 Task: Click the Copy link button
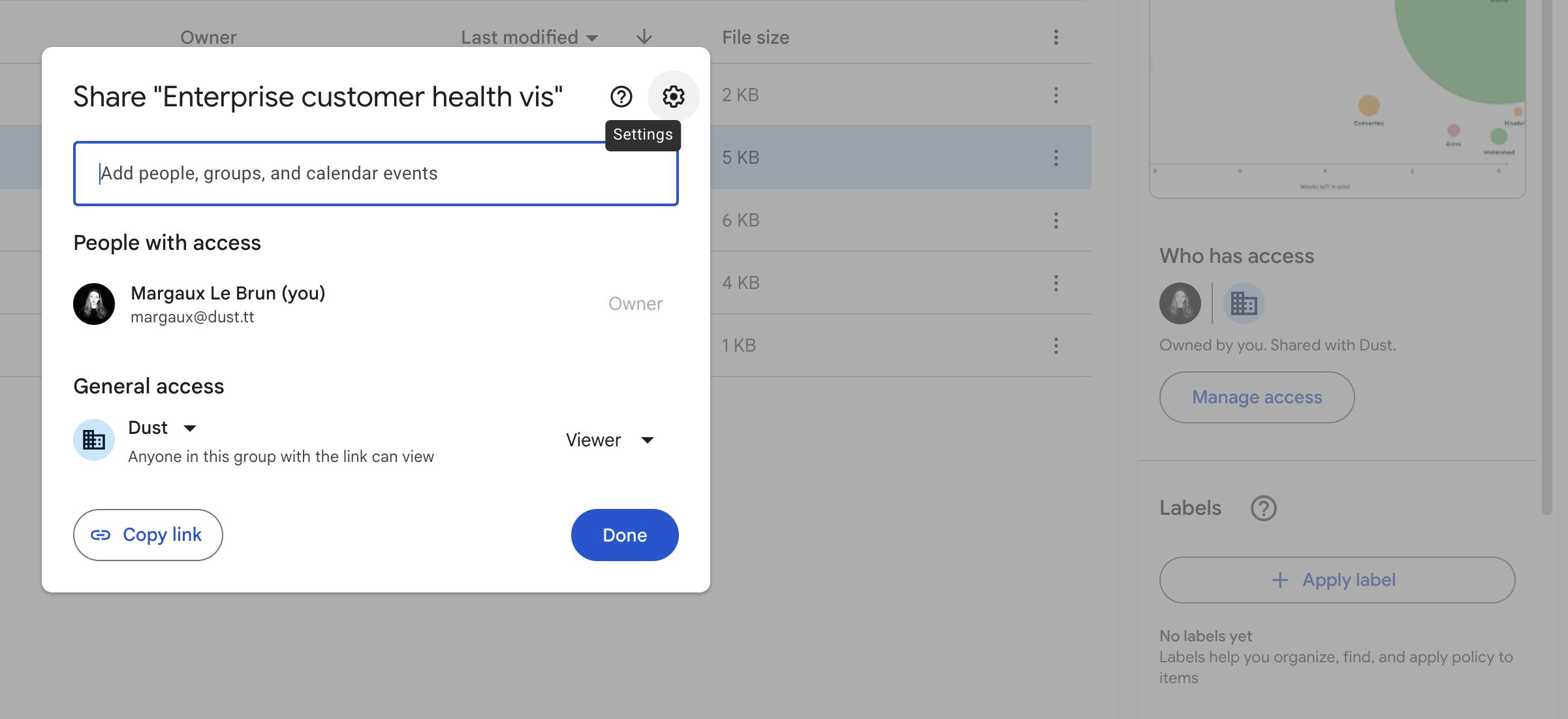tap(148, 534)
